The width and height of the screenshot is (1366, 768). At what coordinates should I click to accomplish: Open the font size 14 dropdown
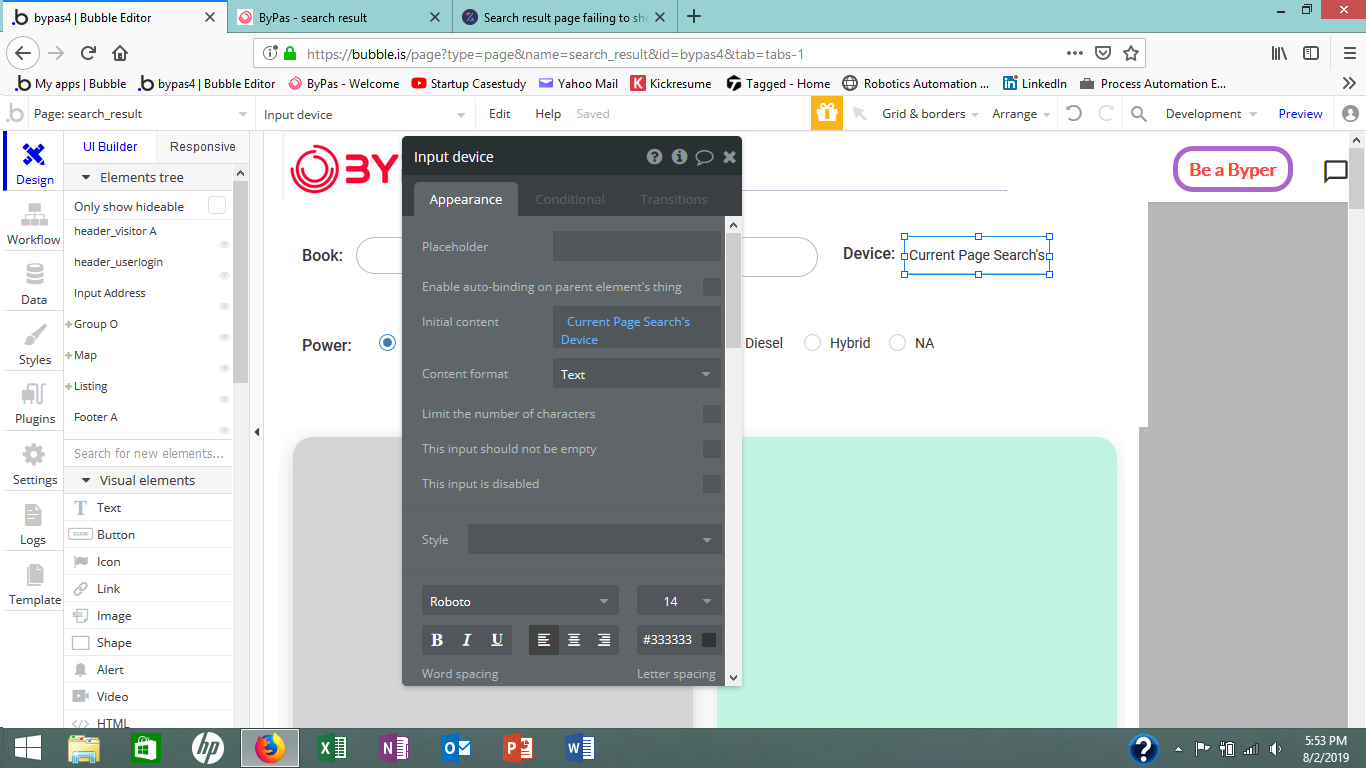(x=679, y=601)
